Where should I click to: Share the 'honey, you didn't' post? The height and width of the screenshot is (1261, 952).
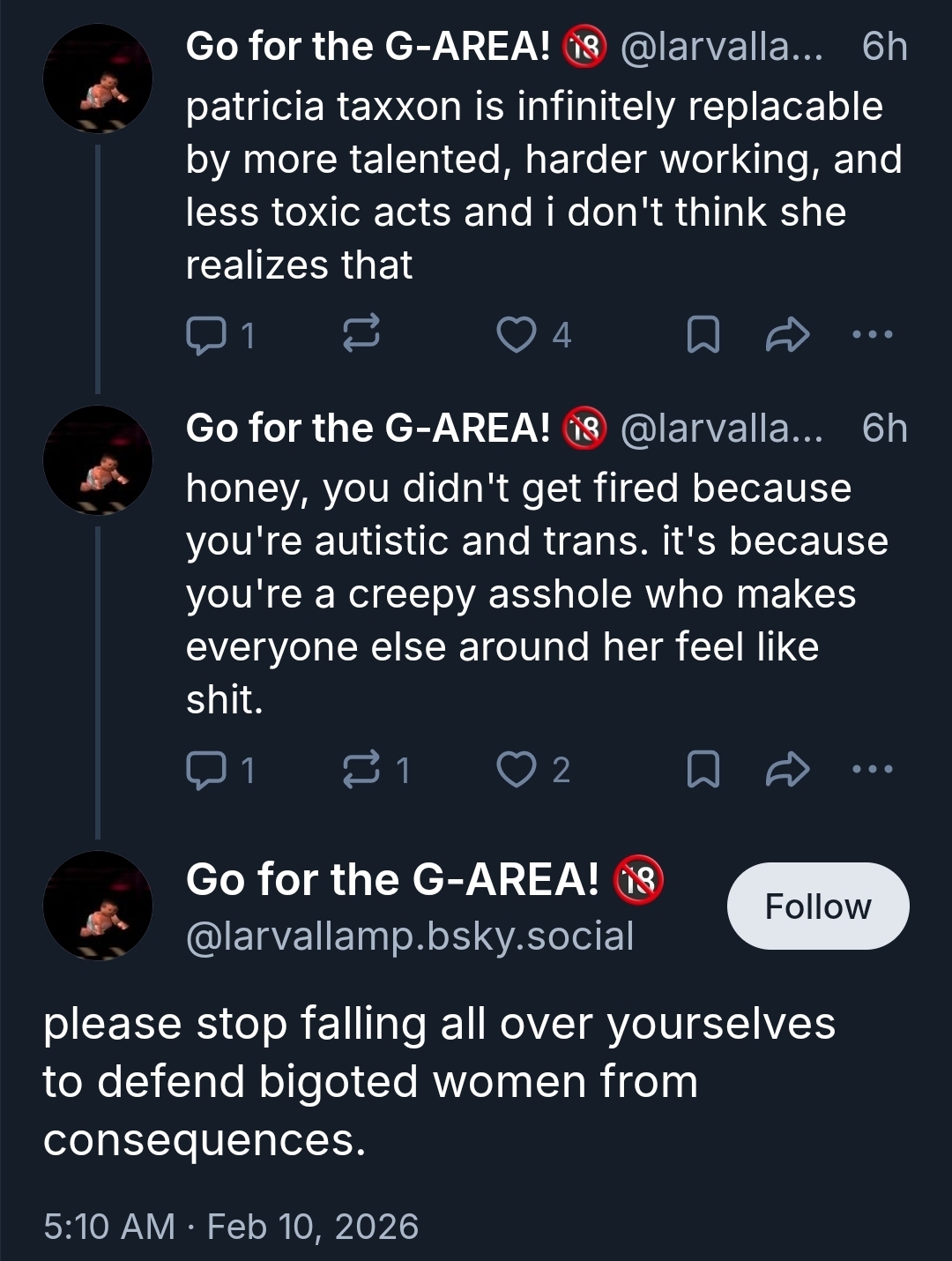point(787,770)
